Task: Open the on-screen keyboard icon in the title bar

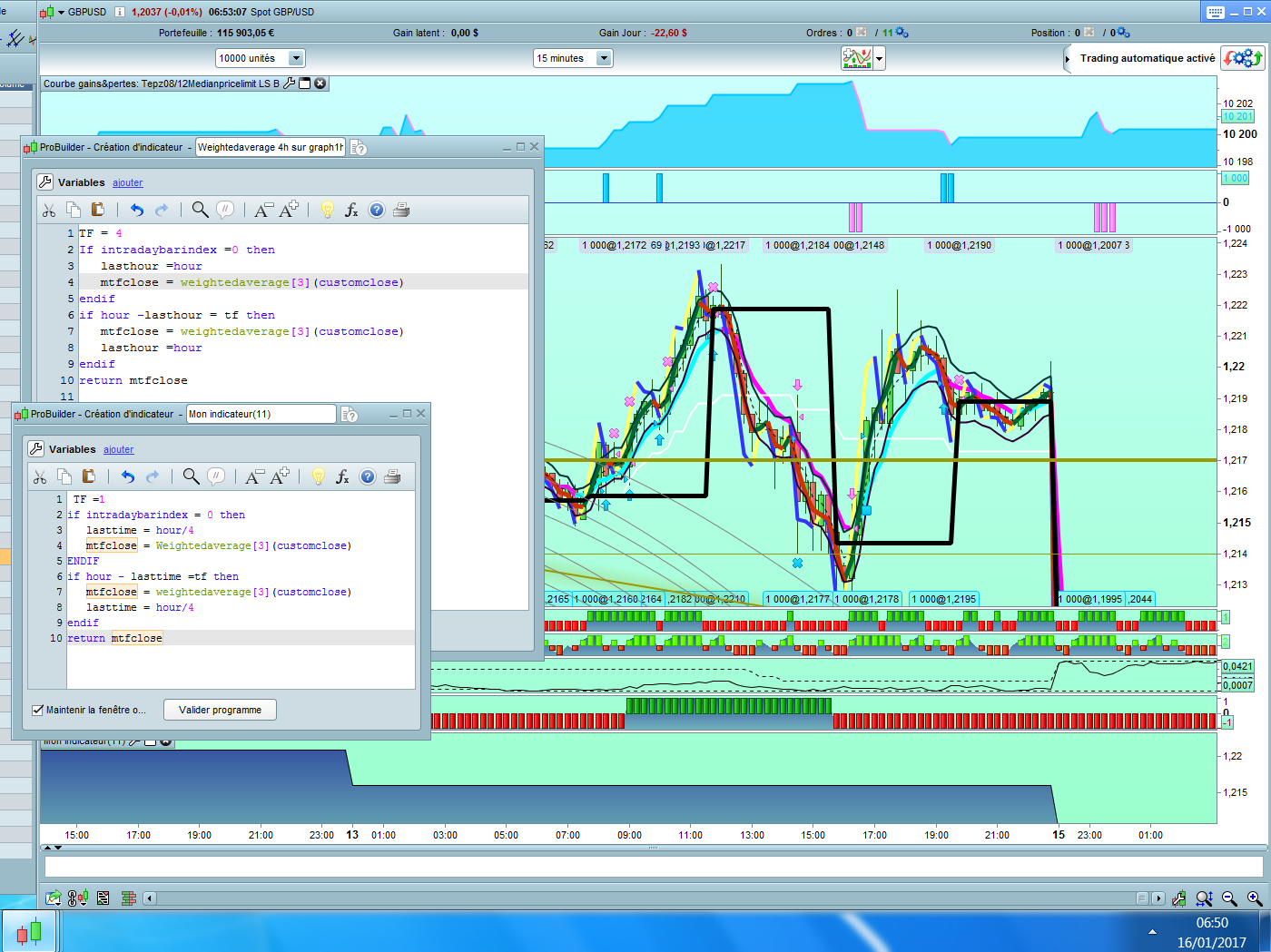Action: coord(1216,12)
